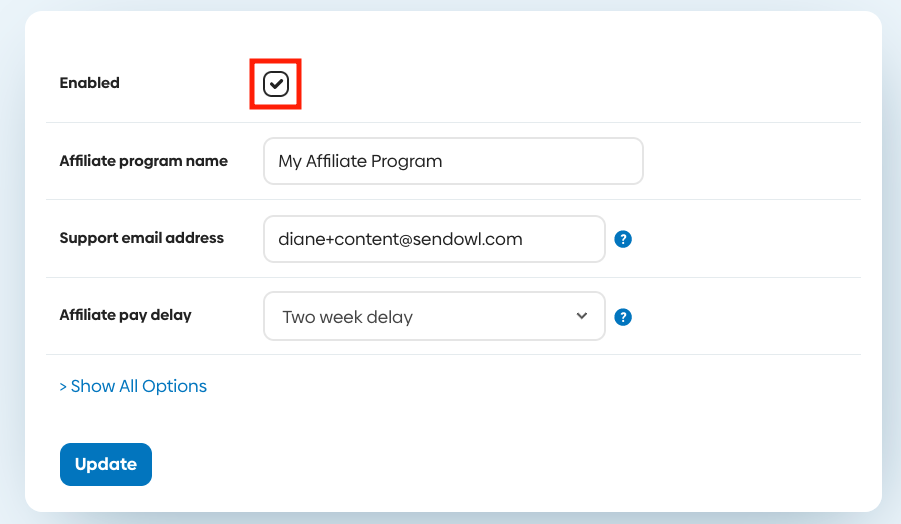Click empty area right of Update button
This screenshot has width=901, height=524.
click(x=460, y=464)
